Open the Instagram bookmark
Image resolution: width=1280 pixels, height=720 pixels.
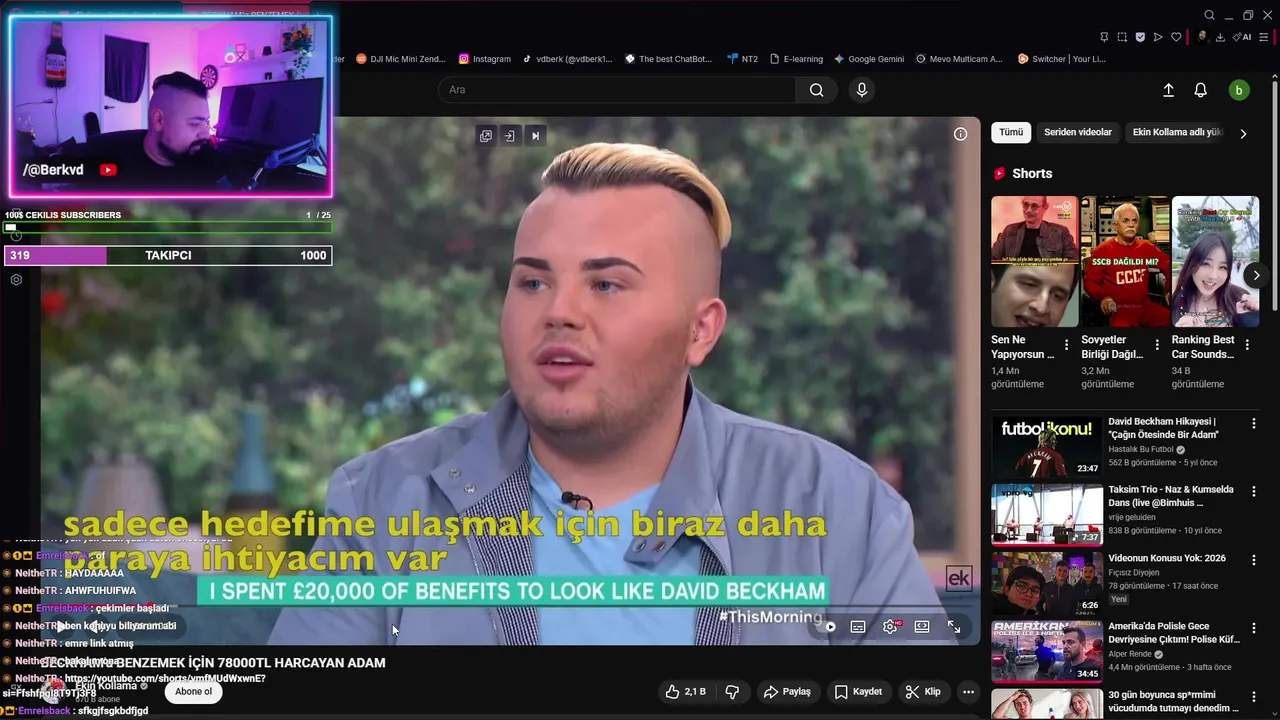[x=485, y=59]
